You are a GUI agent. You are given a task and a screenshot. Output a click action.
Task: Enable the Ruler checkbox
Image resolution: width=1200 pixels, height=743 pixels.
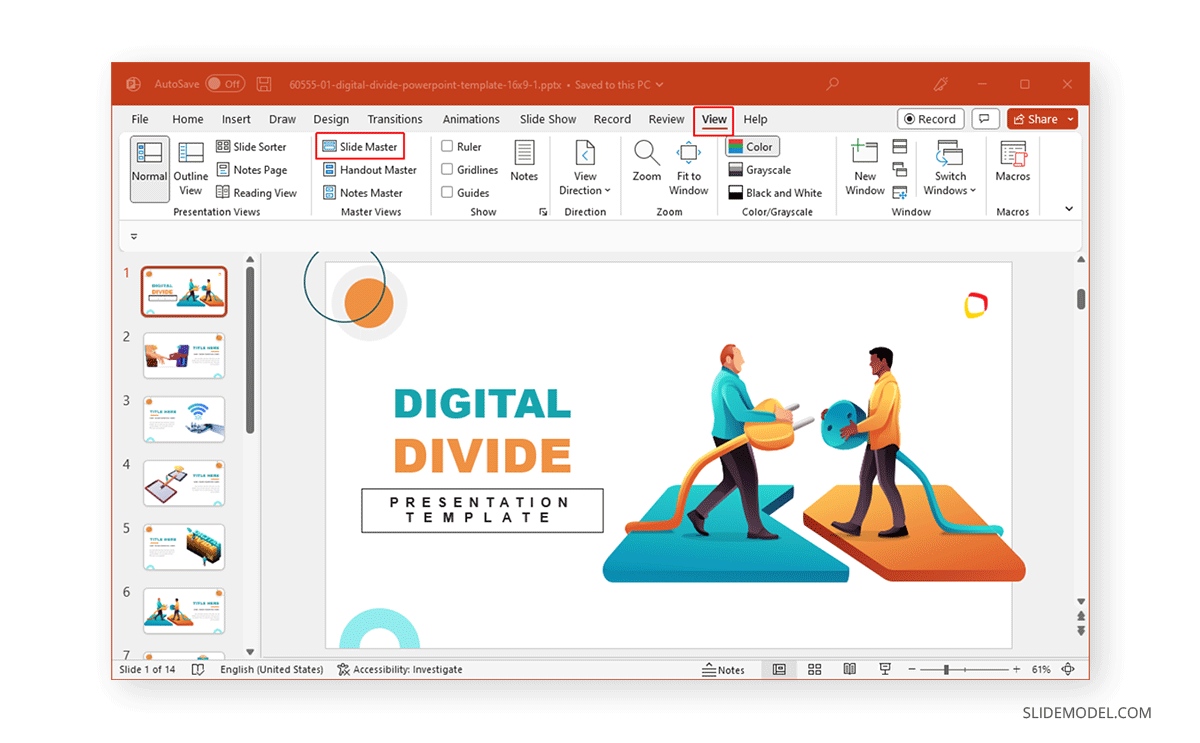[446, 146]
